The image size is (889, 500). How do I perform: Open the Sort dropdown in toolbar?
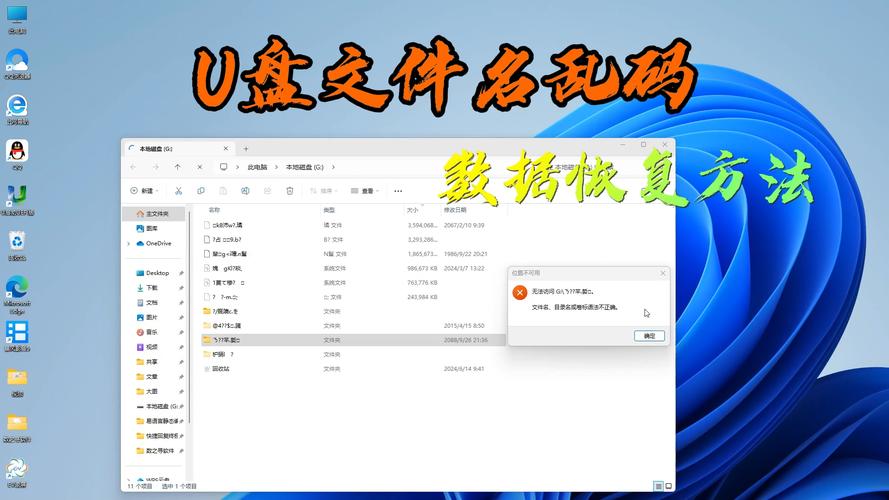324,191
